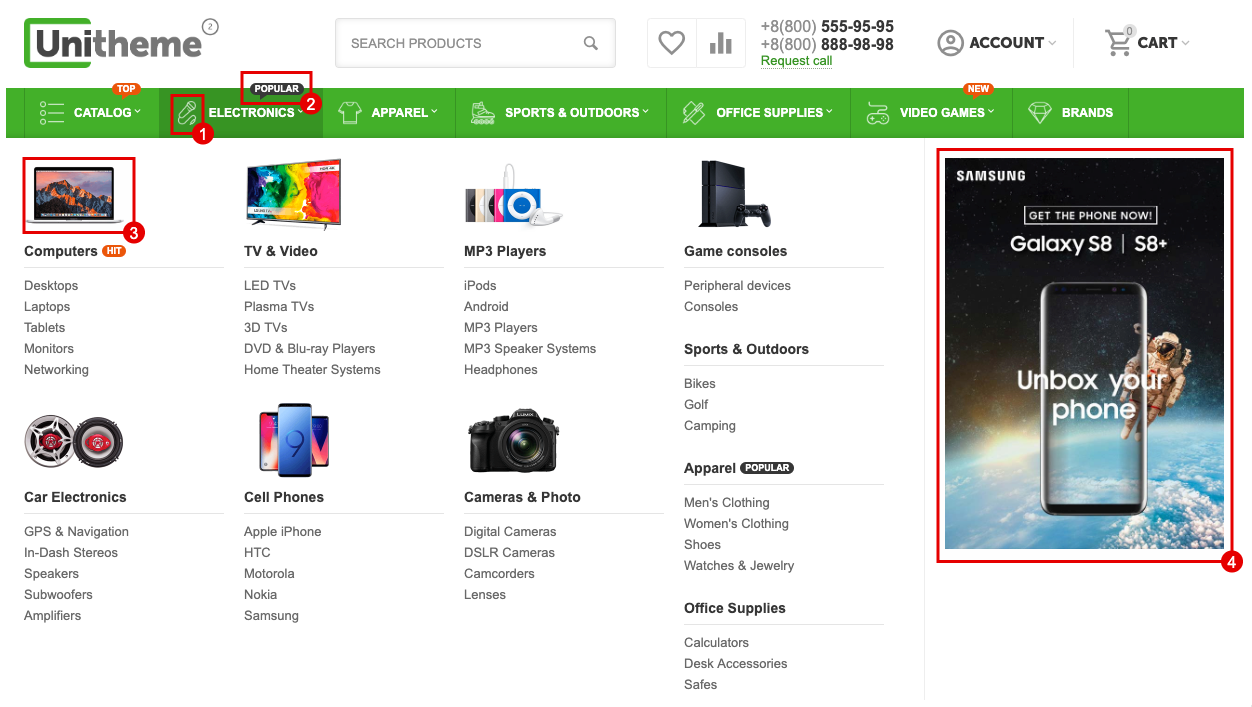Click the Video Games gamepad icon
The height and width of the screenshot is (707, 1252).
(x=877, y=112)
